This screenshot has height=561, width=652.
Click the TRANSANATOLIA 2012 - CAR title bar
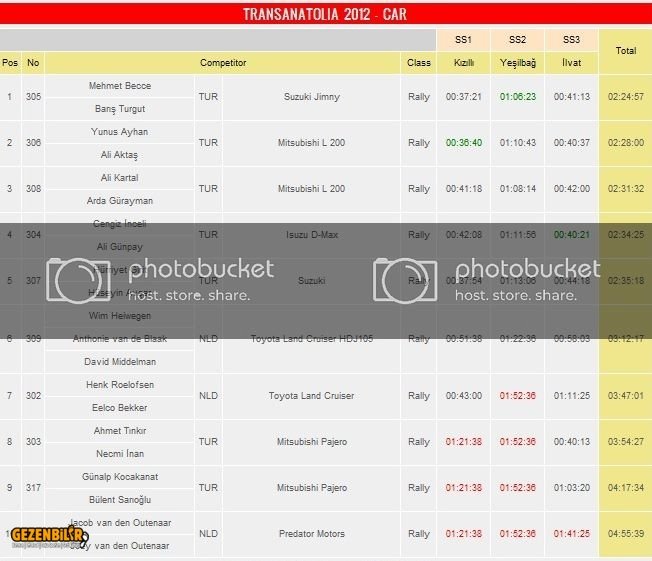325,14
